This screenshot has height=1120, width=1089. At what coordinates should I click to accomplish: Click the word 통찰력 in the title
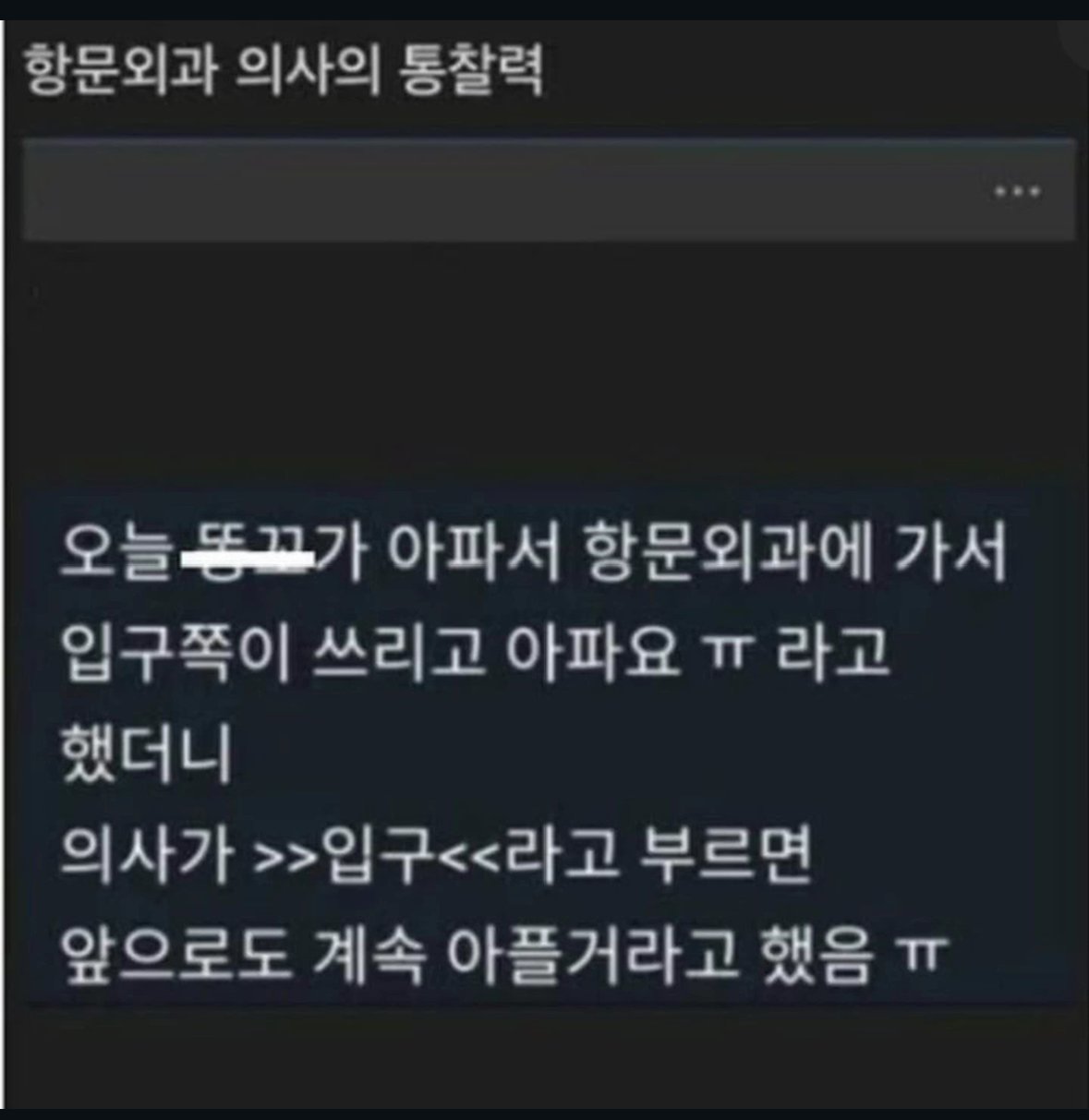coord(471,73)
